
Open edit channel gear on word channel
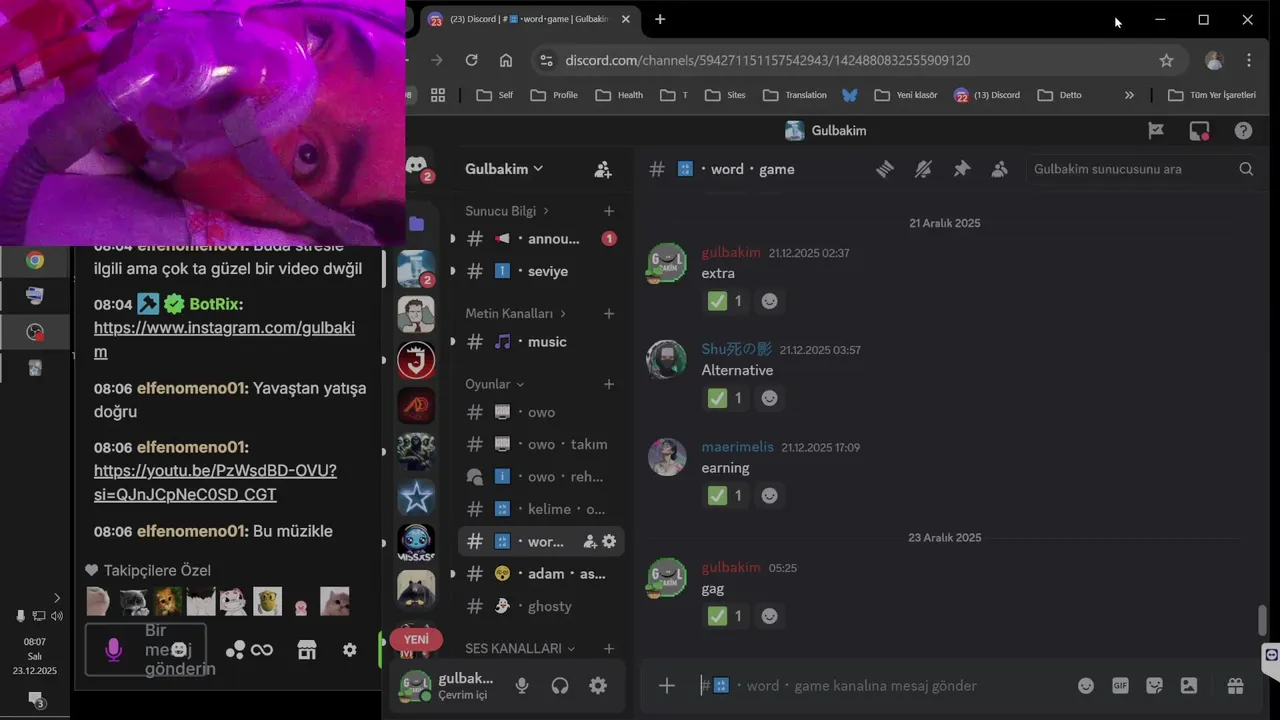(609, 541)
